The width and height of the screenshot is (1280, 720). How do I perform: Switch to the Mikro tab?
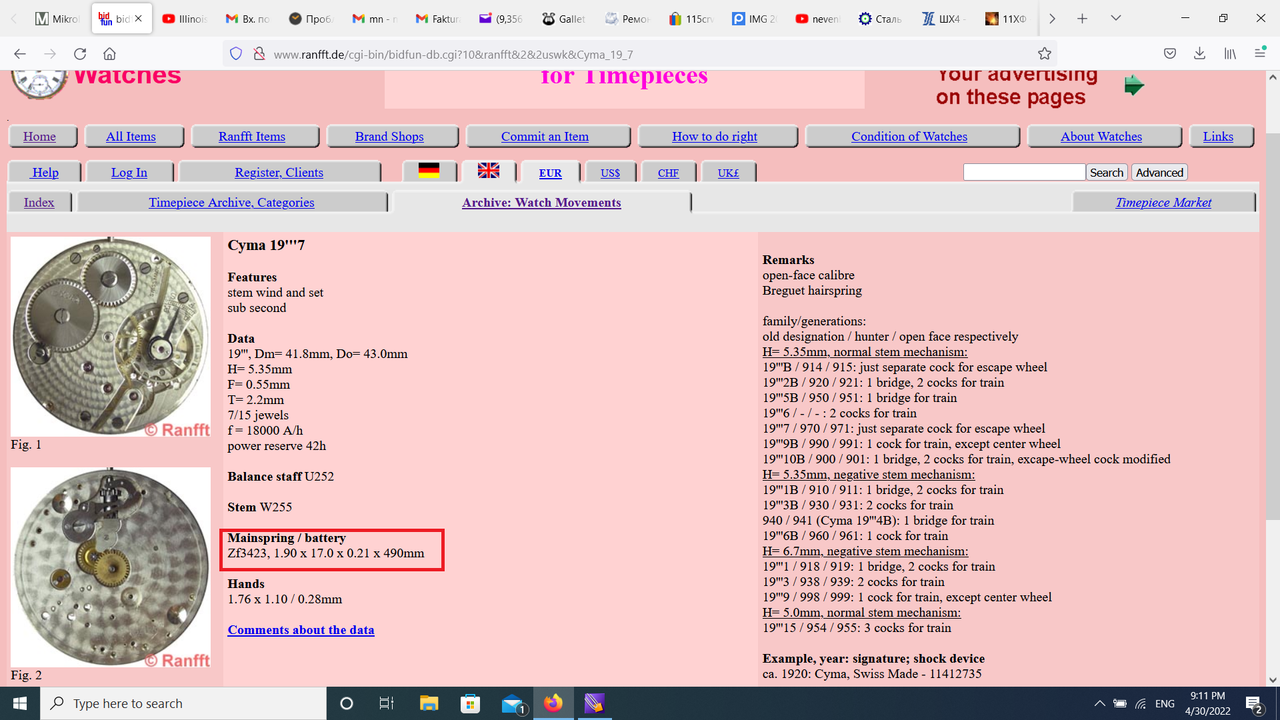[x=58, y=19]
